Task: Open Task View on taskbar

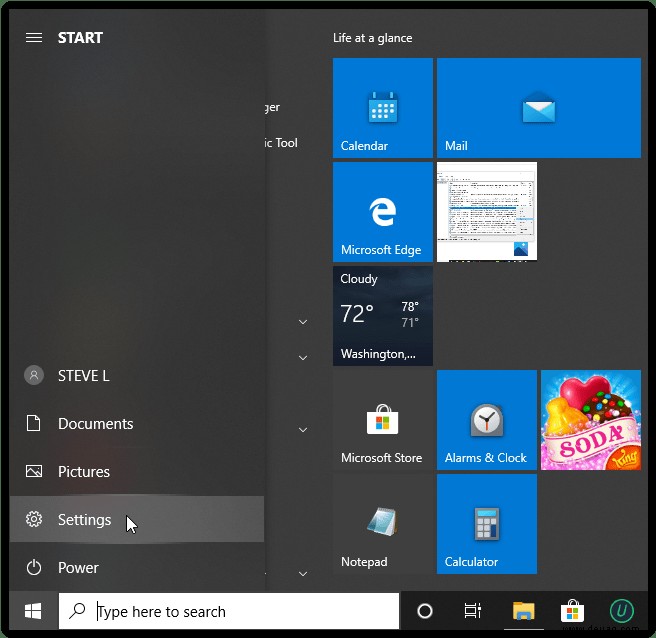Action: pos(473,611)
